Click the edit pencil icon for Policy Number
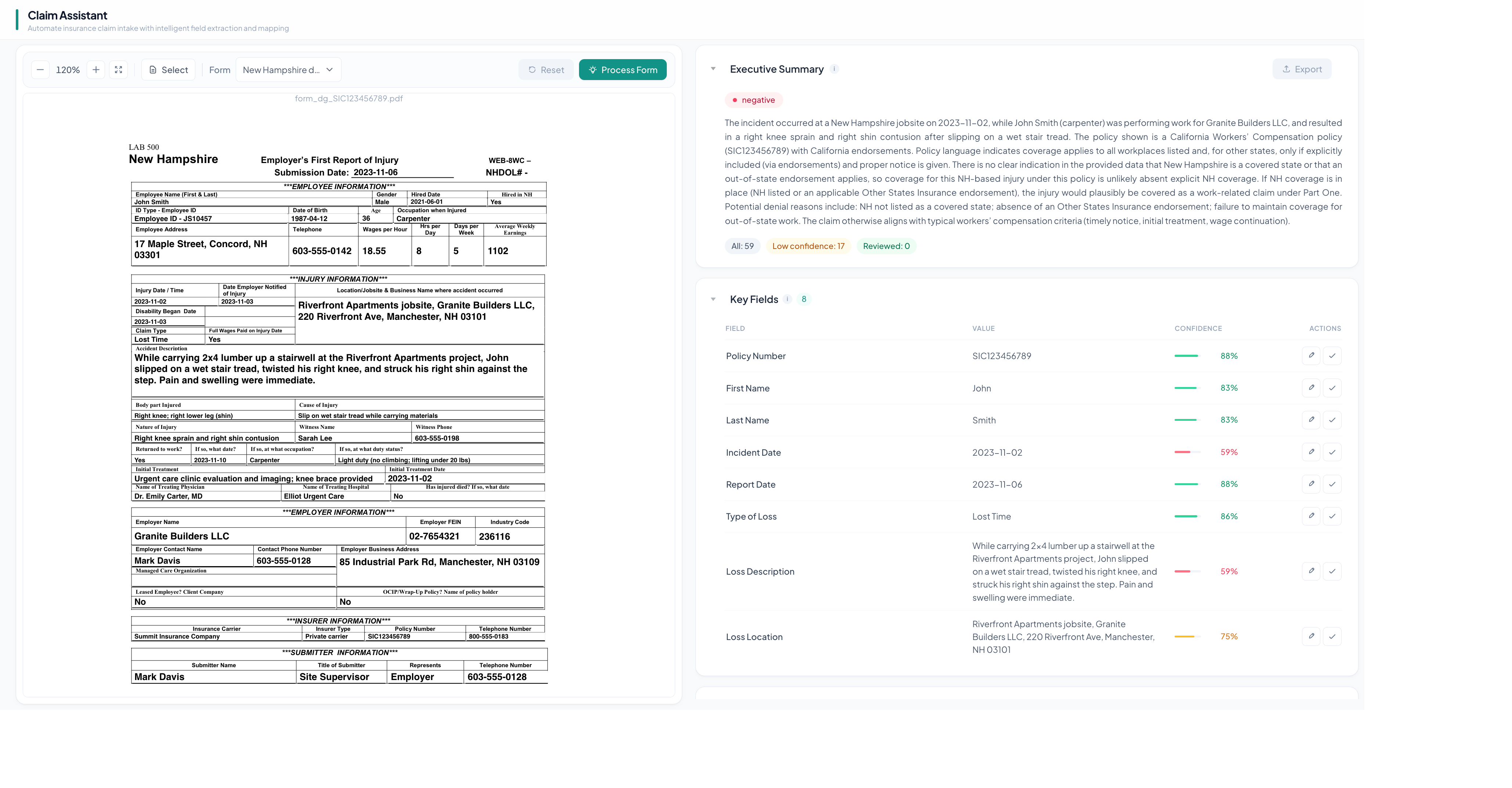The width and height of the screenshot is (1512, 788). point(1311,355)
